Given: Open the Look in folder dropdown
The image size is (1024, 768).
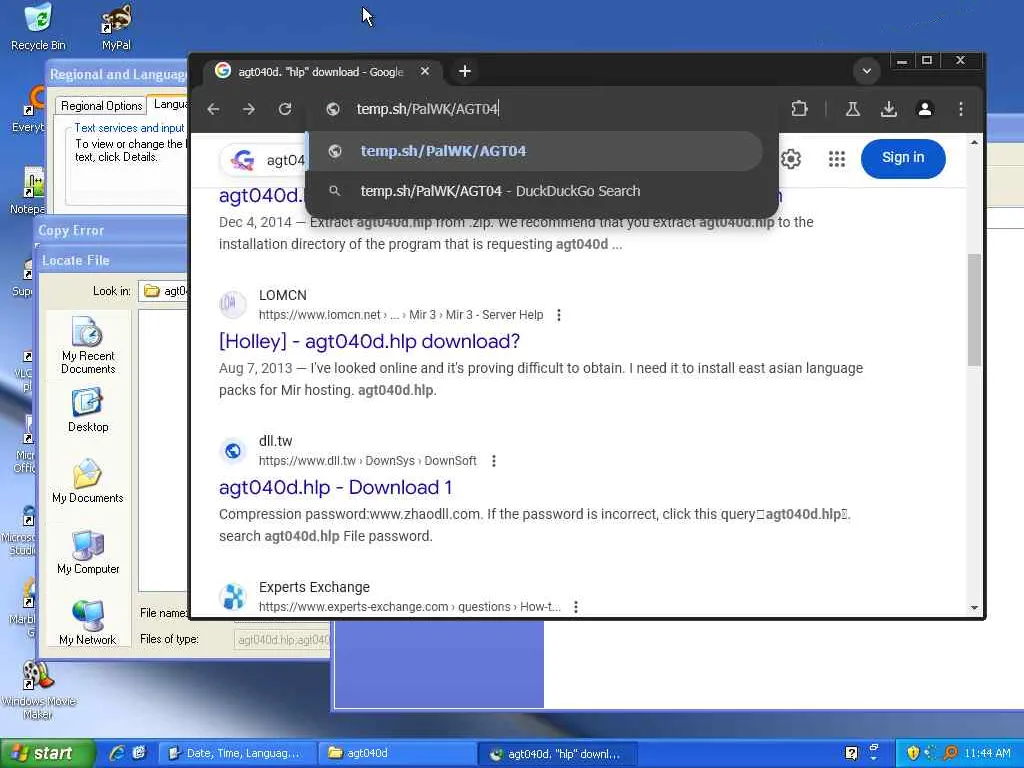Looking at the screenshot, I should [165, 291].
